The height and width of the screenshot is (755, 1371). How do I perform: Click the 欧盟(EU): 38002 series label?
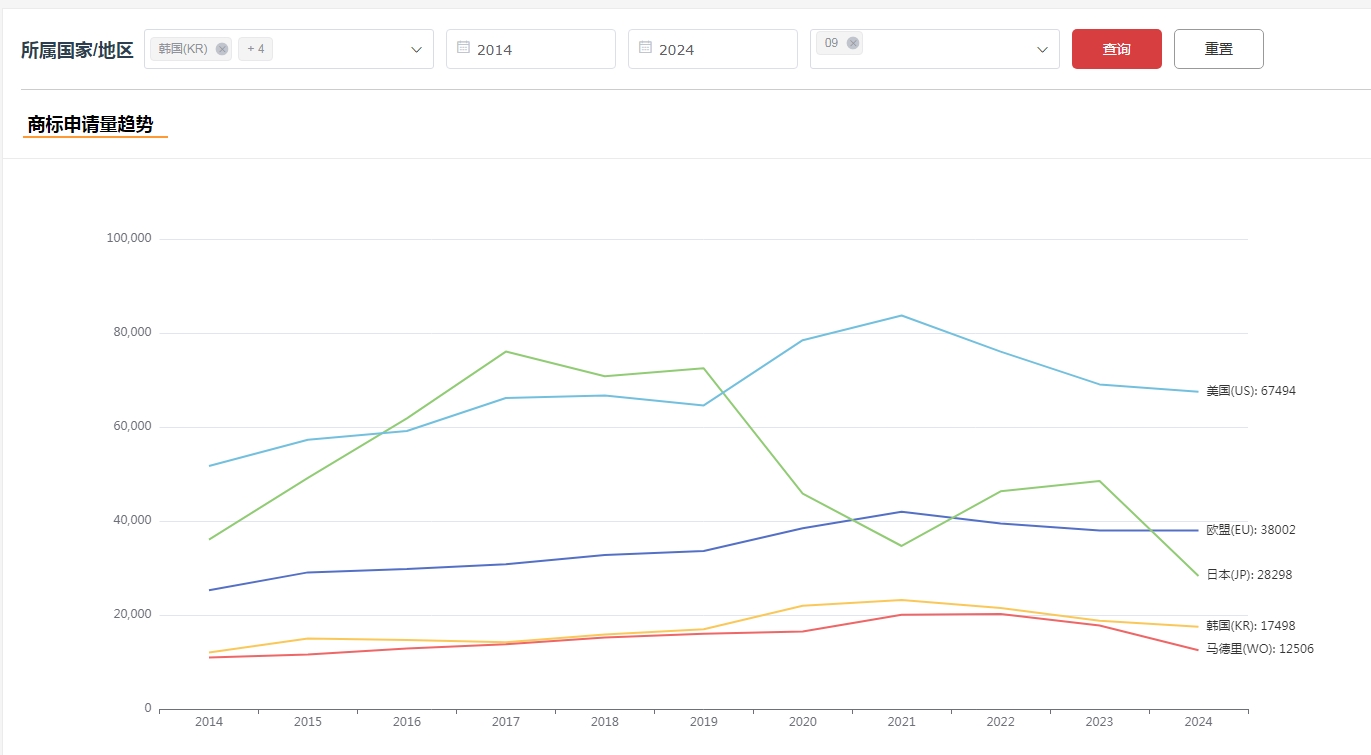tap(1250, 530)
